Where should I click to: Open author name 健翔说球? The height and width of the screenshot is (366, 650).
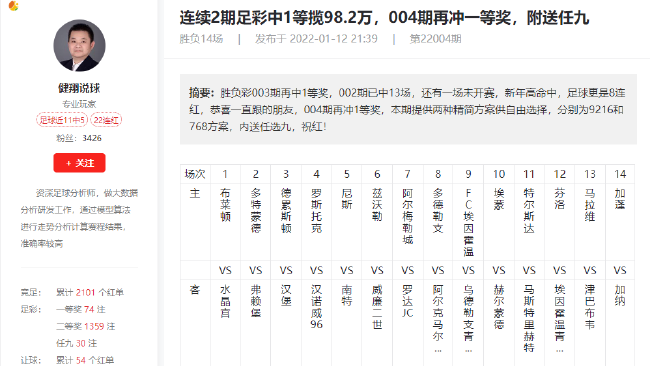coord(79,88)
